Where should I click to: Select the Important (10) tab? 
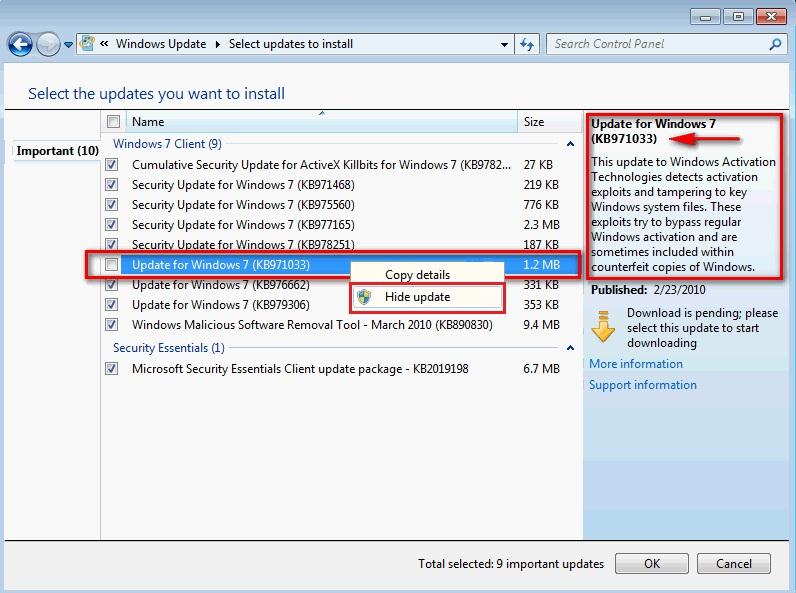coord(57,151)
